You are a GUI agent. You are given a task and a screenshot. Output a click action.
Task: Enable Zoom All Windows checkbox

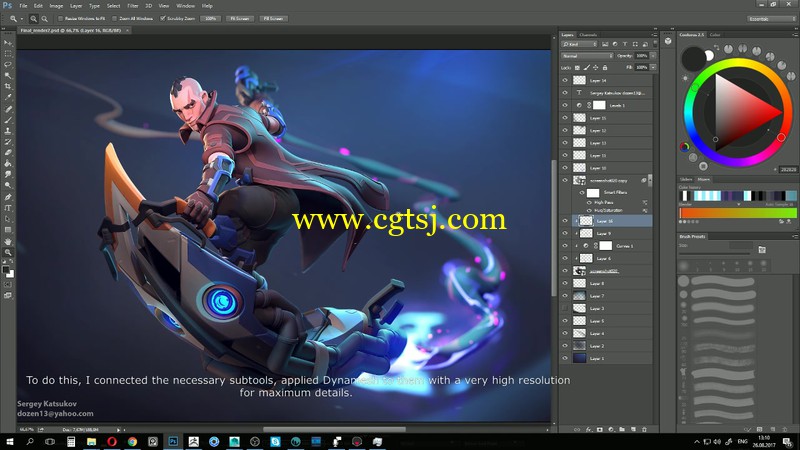[114, 18]
